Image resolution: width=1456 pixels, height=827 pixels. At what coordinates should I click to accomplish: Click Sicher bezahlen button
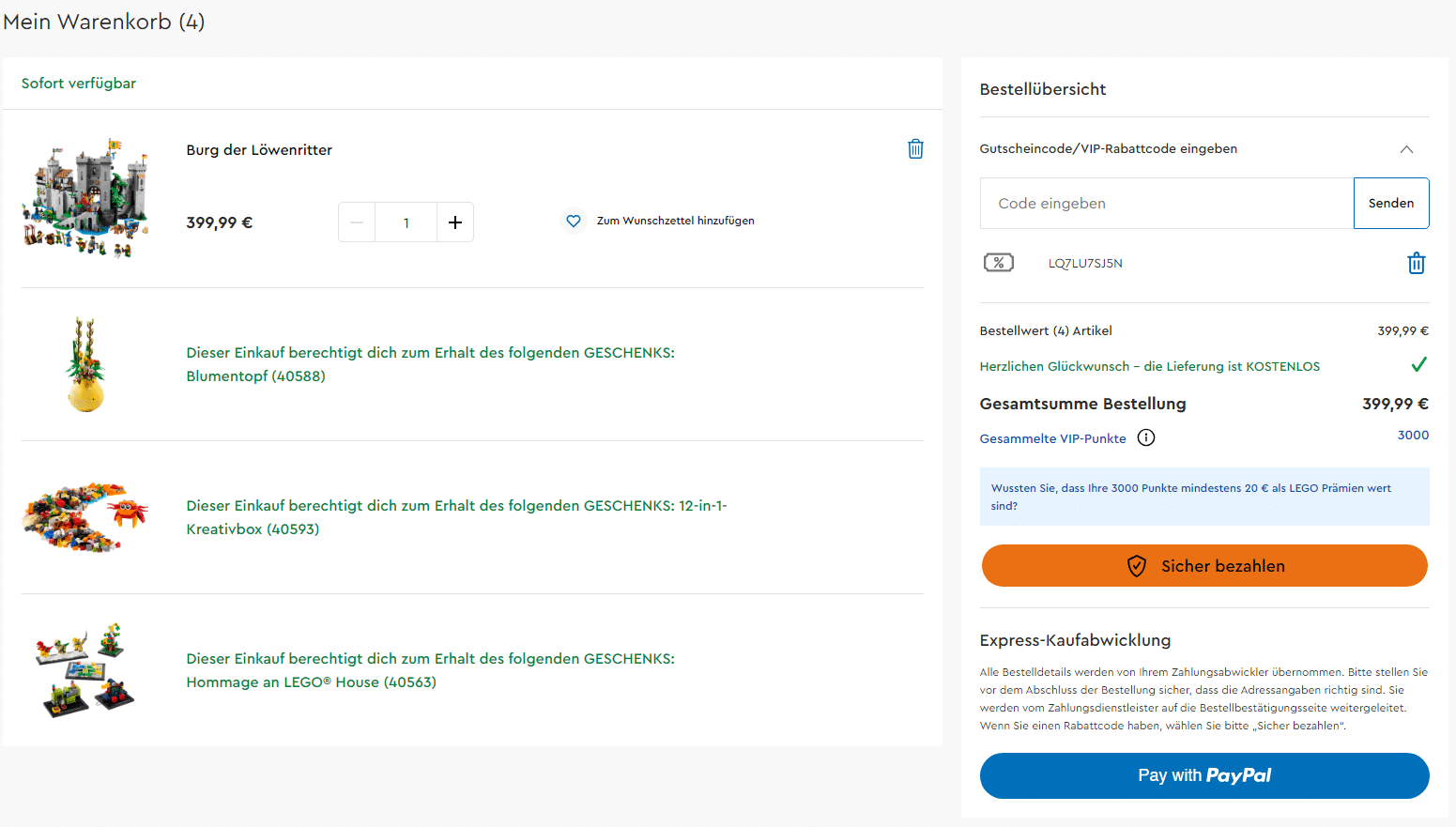coord(1204,566)
